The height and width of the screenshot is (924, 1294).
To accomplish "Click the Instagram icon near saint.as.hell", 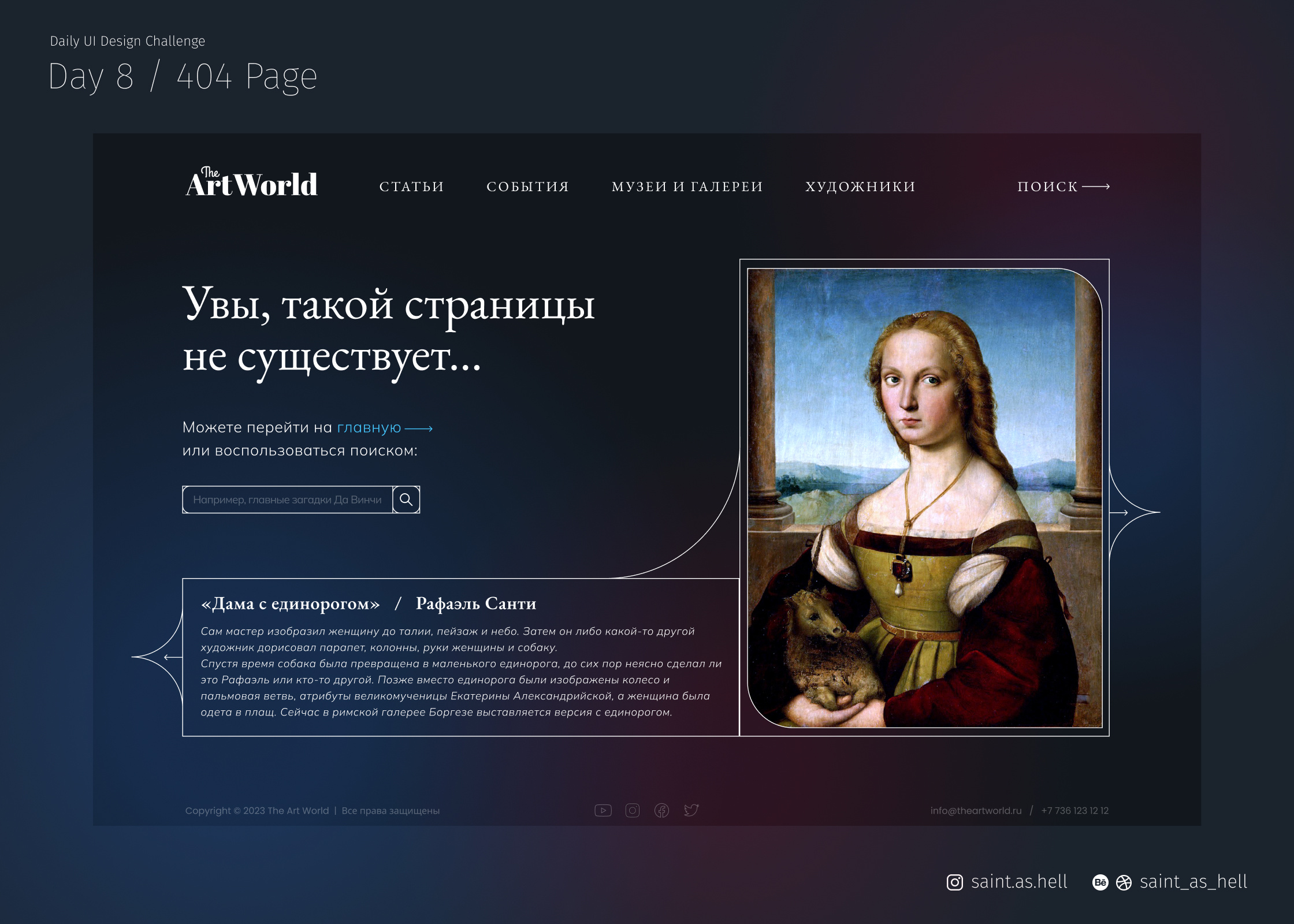I will tap(955, 882).
